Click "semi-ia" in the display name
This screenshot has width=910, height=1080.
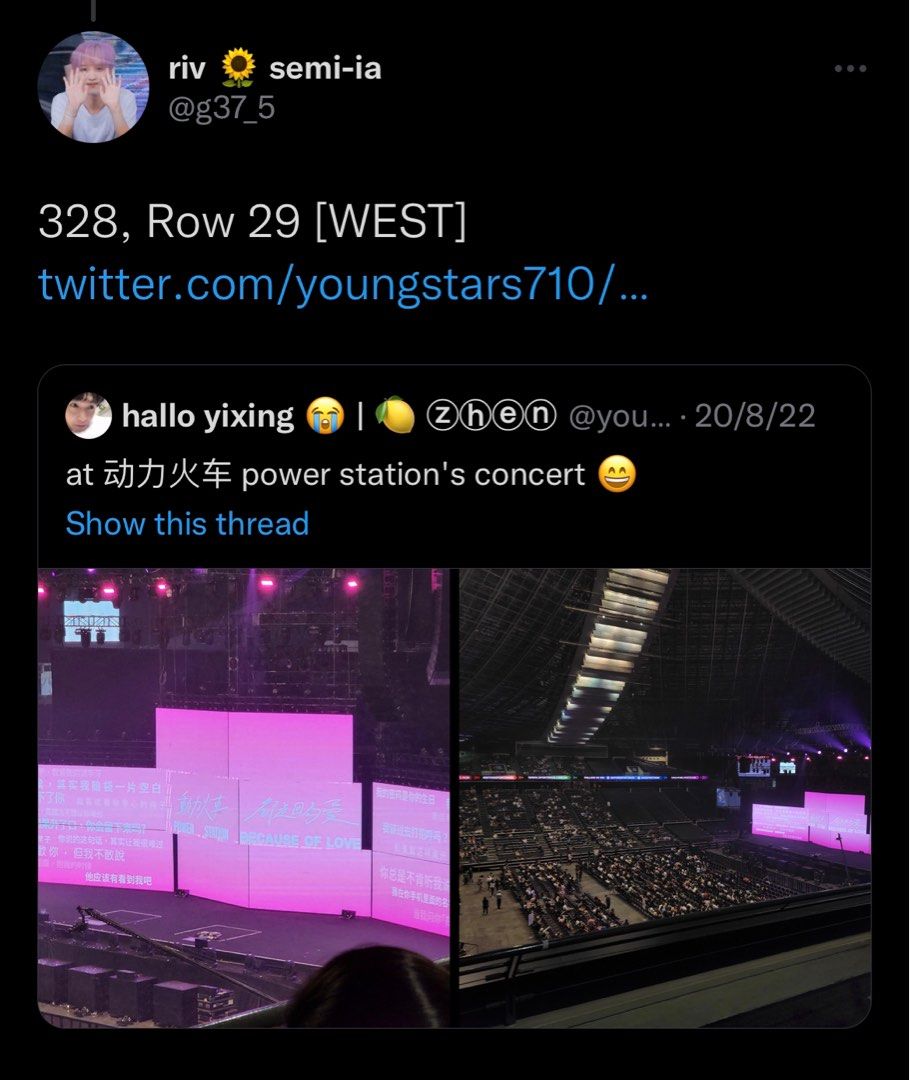[x=325, y=68]
